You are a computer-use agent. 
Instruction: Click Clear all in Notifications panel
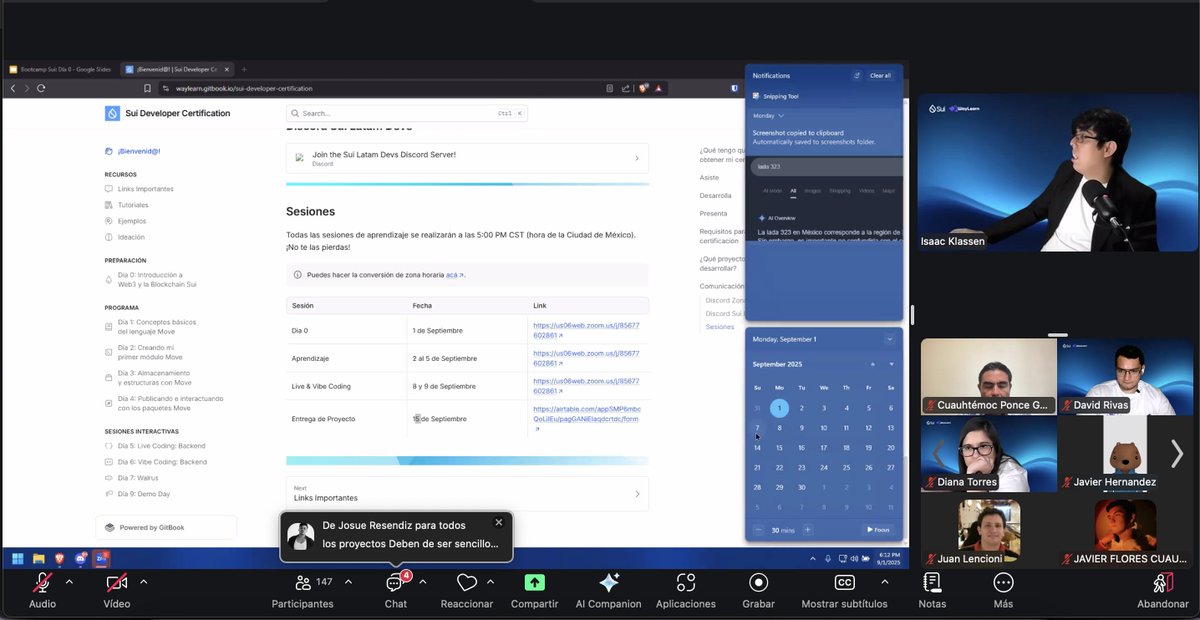[x=880, y=76]
